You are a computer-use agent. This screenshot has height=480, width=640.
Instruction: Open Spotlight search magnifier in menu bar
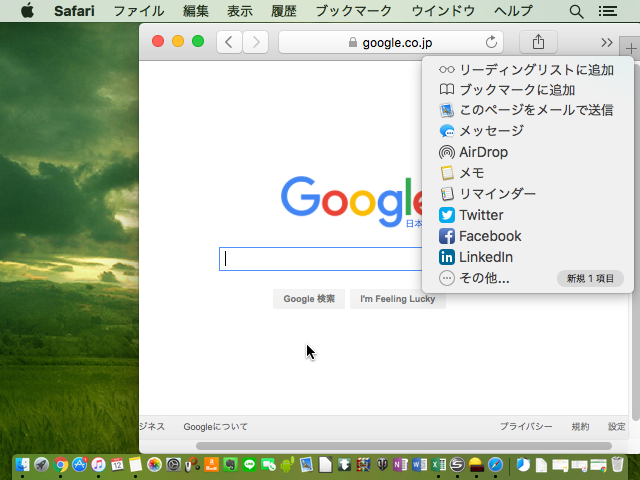[x=576, y=11]
